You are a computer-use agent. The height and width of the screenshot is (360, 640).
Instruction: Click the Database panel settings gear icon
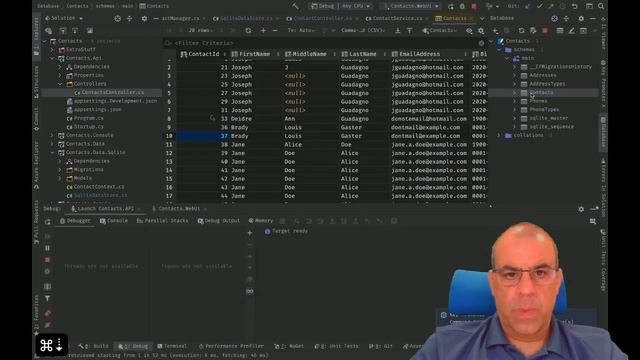(581, 18)
